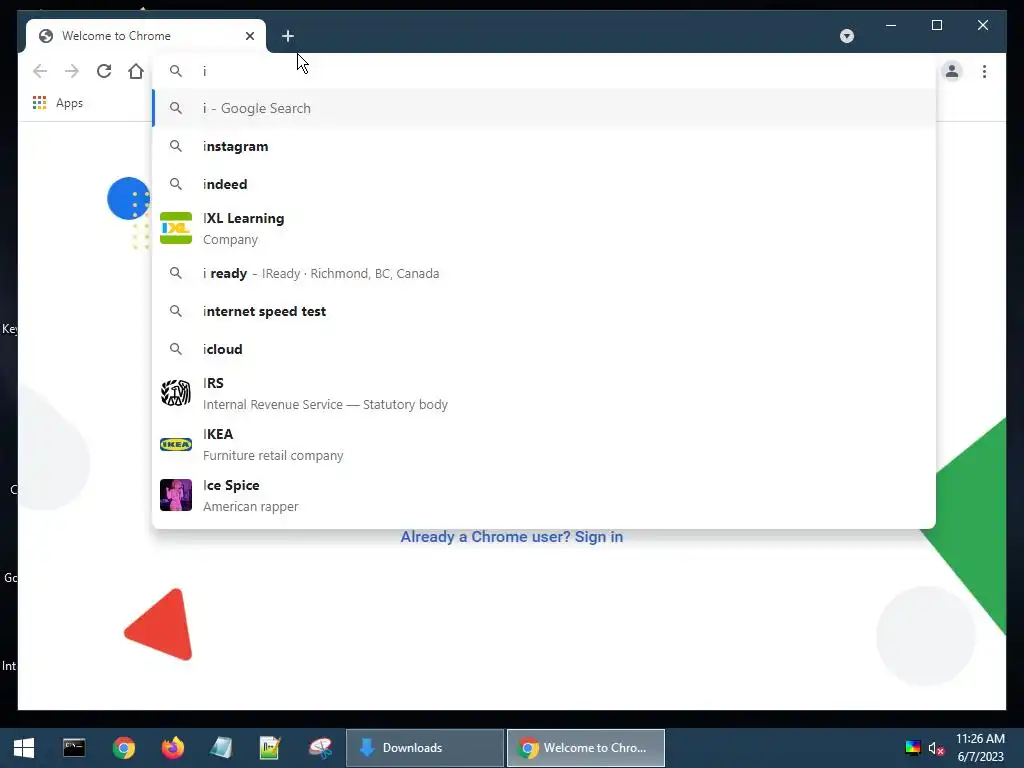Choose the 'i - Google Search' suggestion

tap(544, 108)
